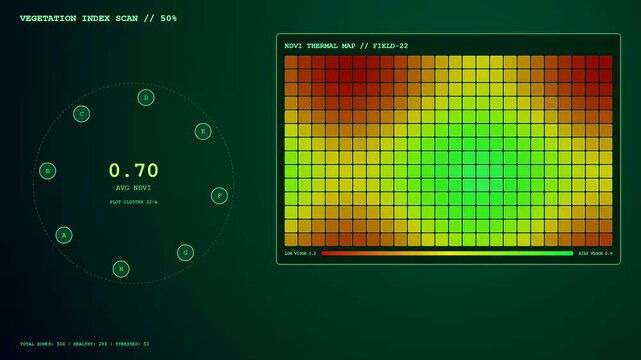Select plot node B on the ring
641x360 pixels.
(47, 171)
